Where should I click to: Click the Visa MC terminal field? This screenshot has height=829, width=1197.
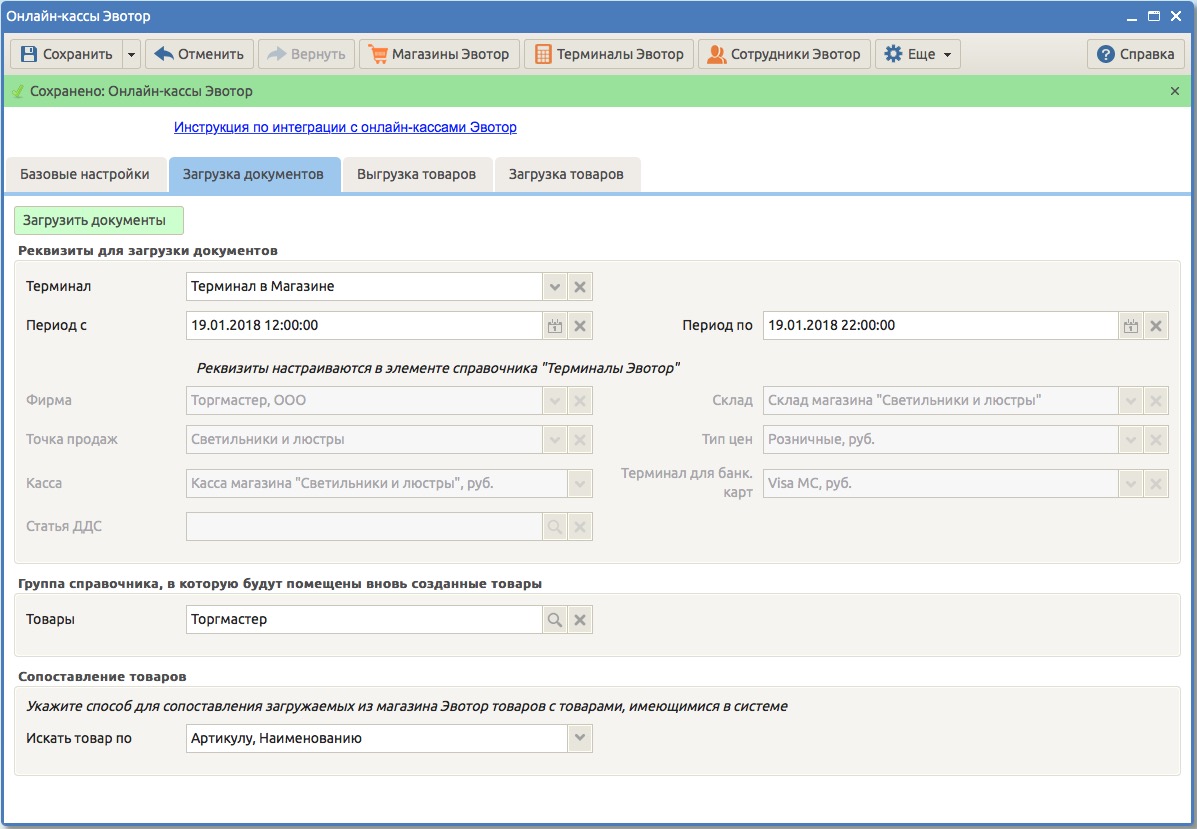(x=940, y=484)
